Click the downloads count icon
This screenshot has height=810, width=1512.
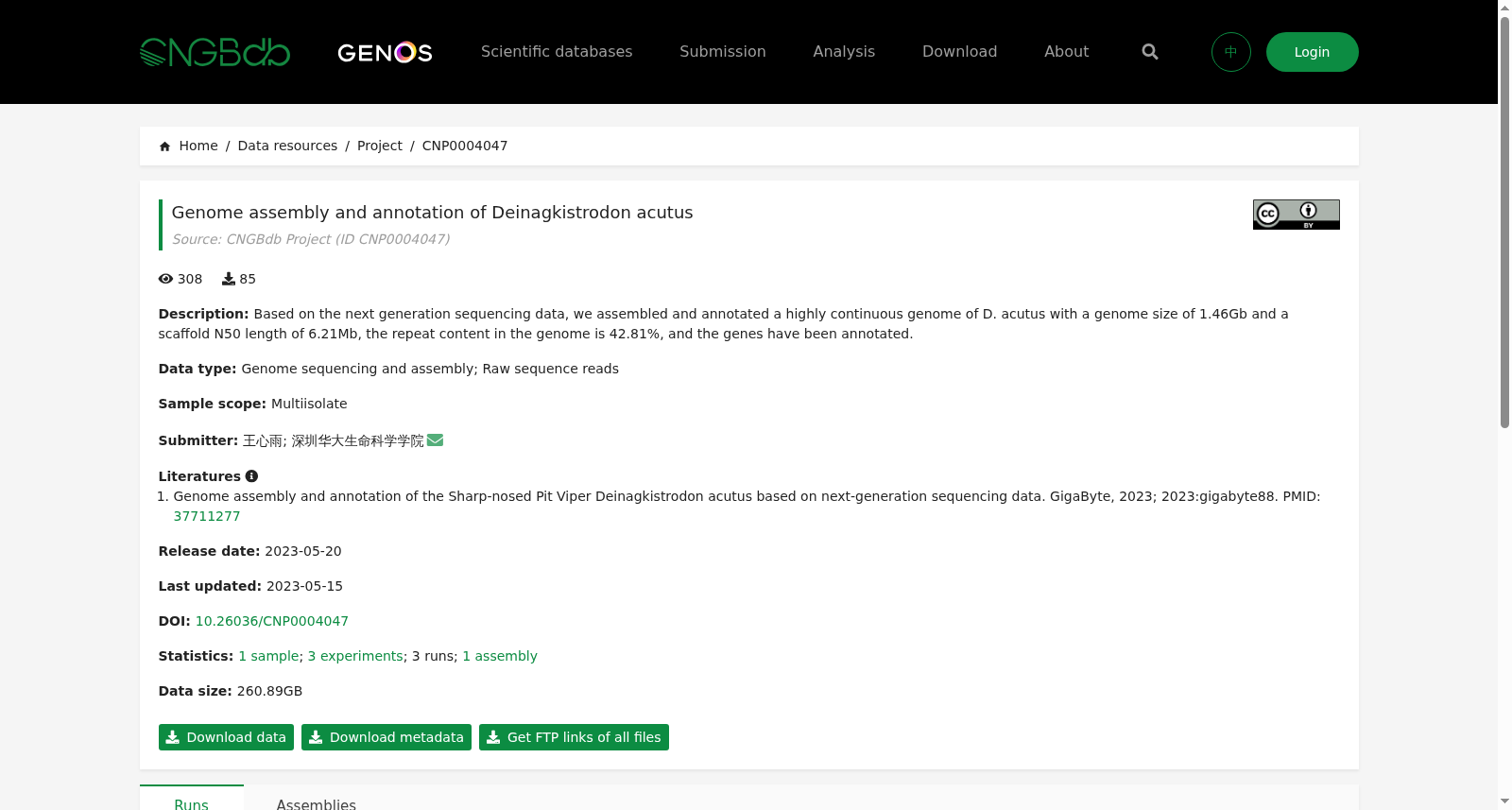pos(229,279)
